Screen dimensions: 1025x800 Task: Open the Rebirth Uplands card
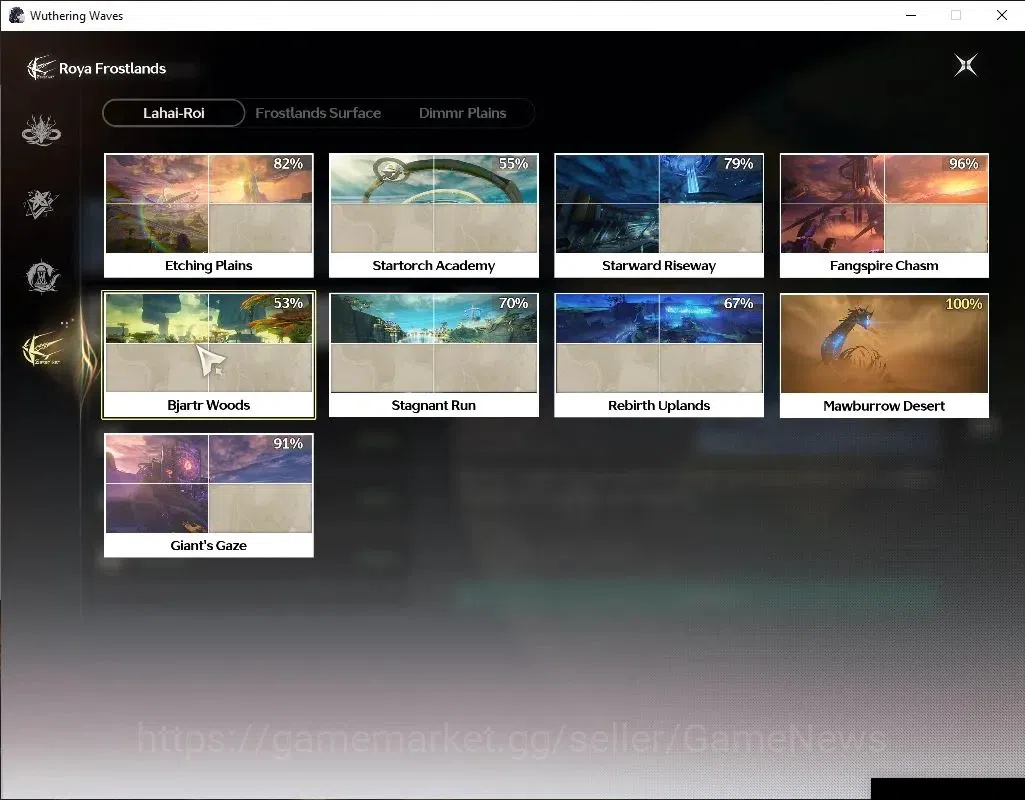pos(659,355)
